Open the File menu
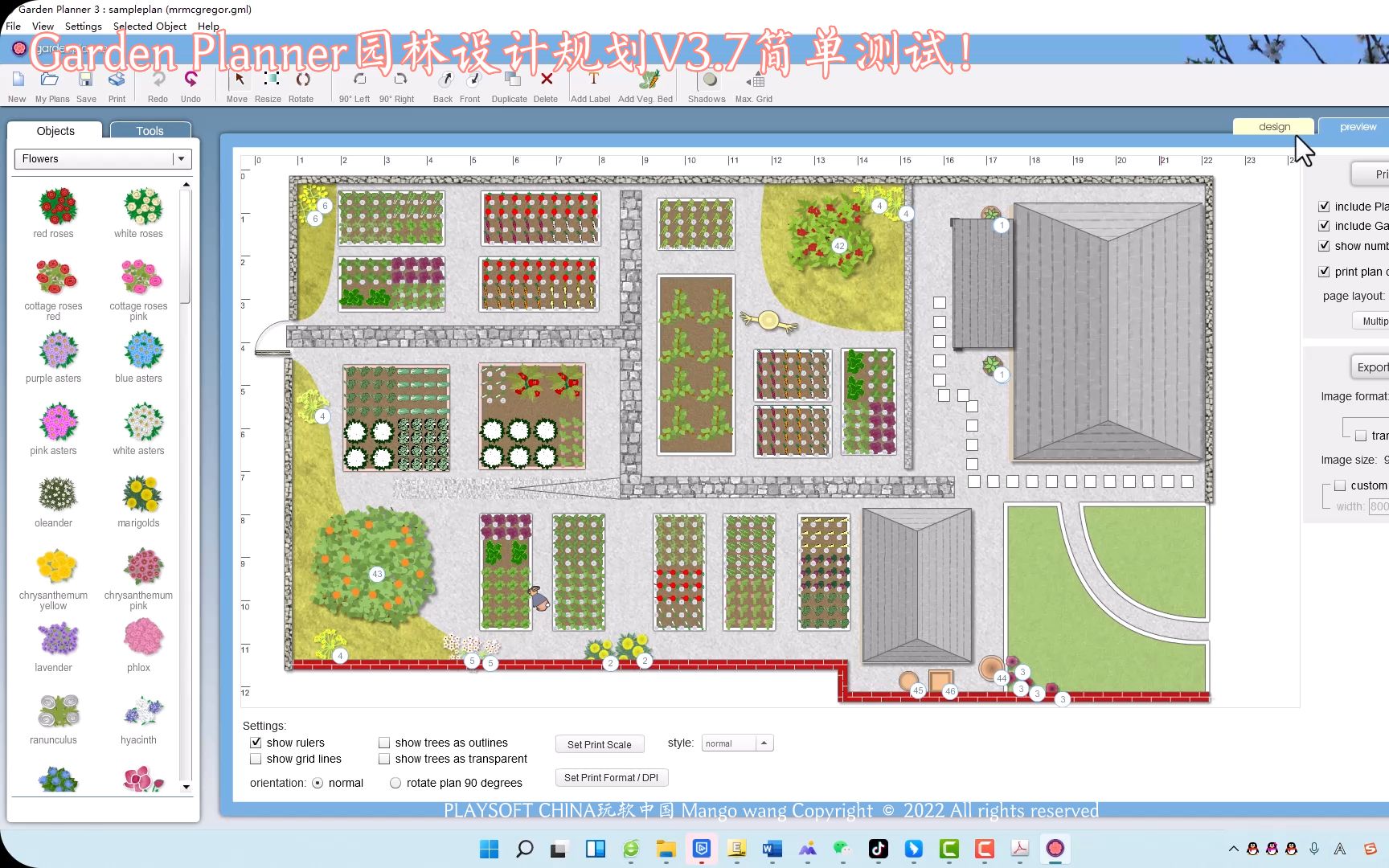 (13, 26)
